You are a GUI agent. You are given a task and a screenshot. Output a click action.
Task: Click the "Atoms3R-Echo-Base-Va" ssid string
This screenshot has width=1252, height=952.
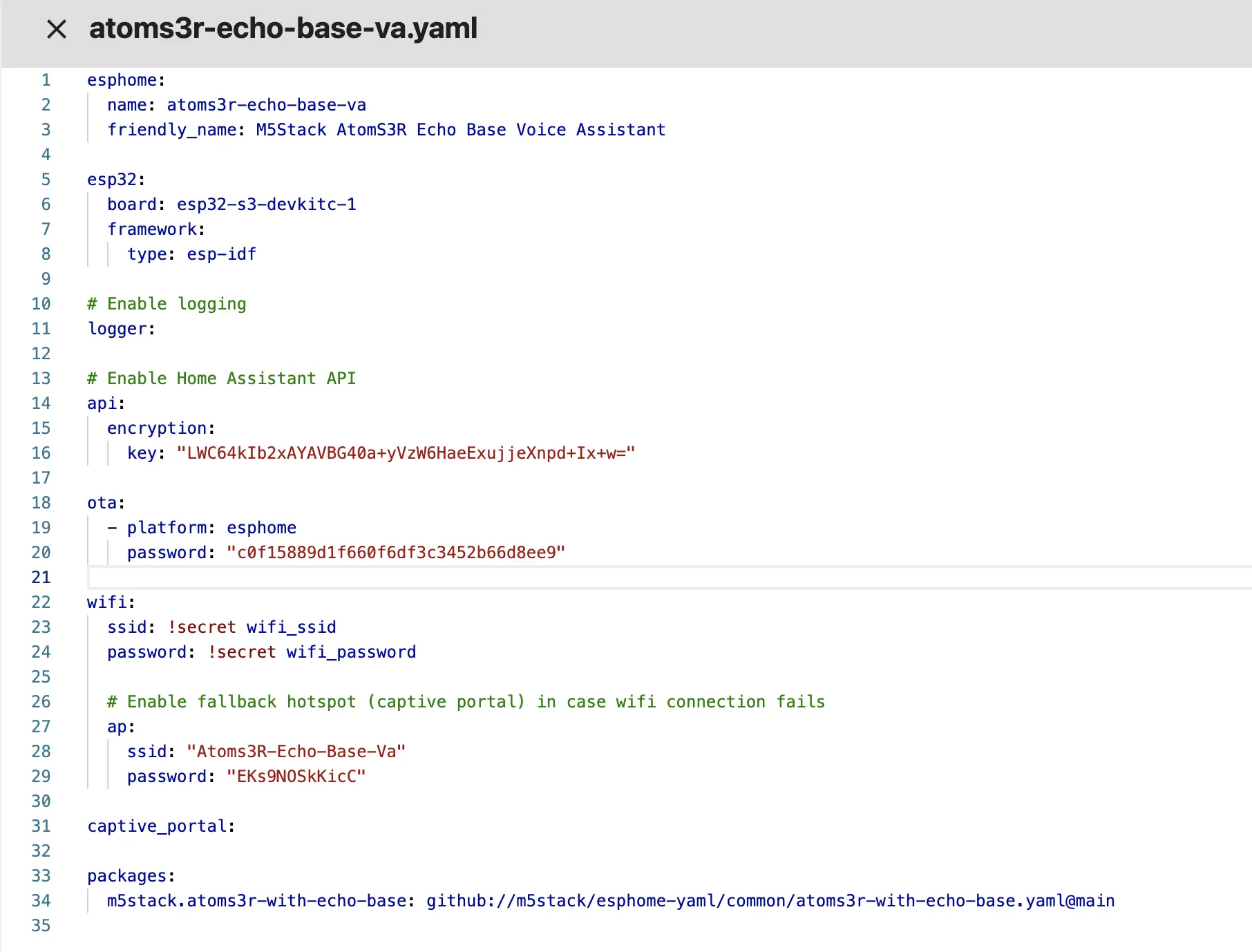click(x=296, y=752)
